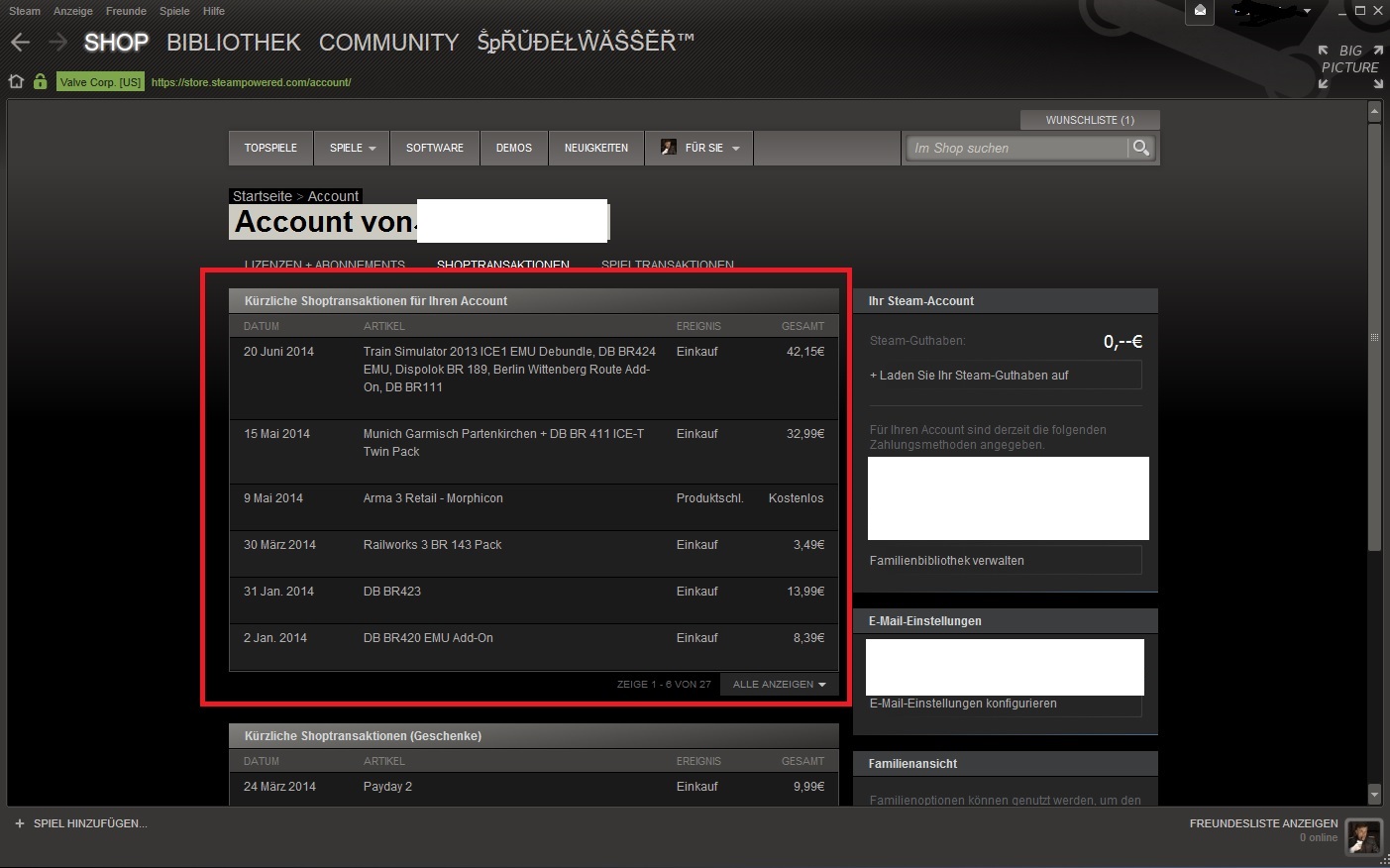The width and height of the screenshot is (1390, 868).
Task: Click the date 20 Juni 2014
Action: 278,352
